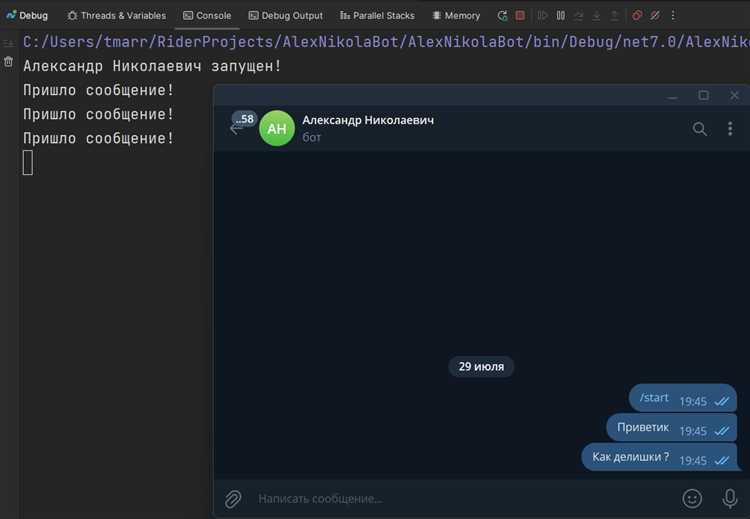This screenshot has height=519, width=750.
Task: Toggle soft-wrap in console gutter
Action: 8,44
